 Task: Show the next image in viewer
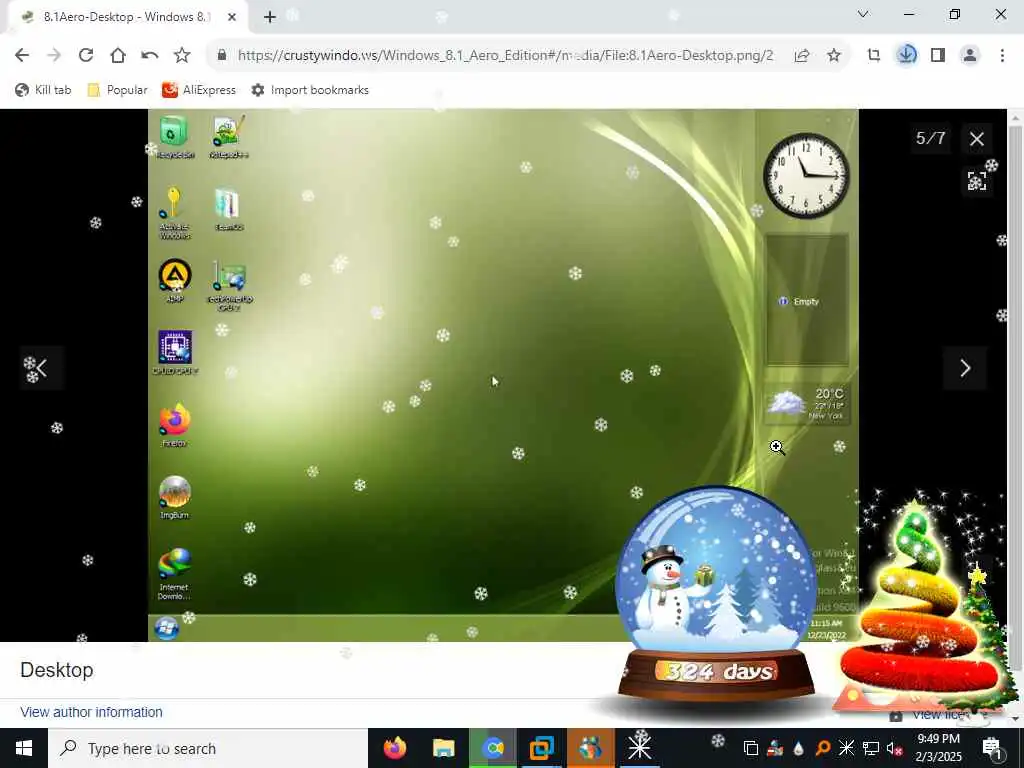[x=965, y=368]
